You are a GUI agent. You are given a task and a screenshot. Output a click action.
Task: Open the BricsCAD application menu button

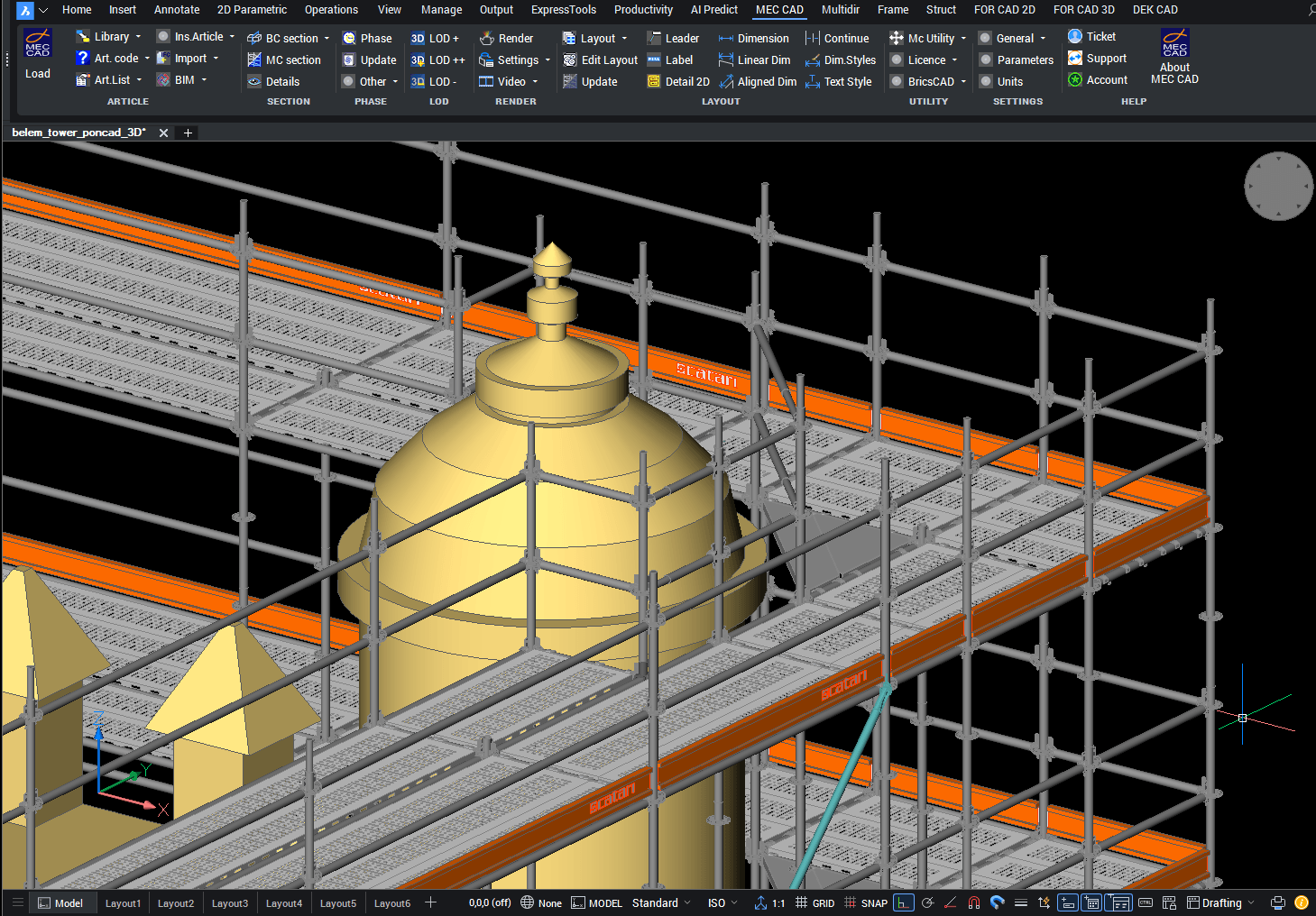(x=24, y=10)
